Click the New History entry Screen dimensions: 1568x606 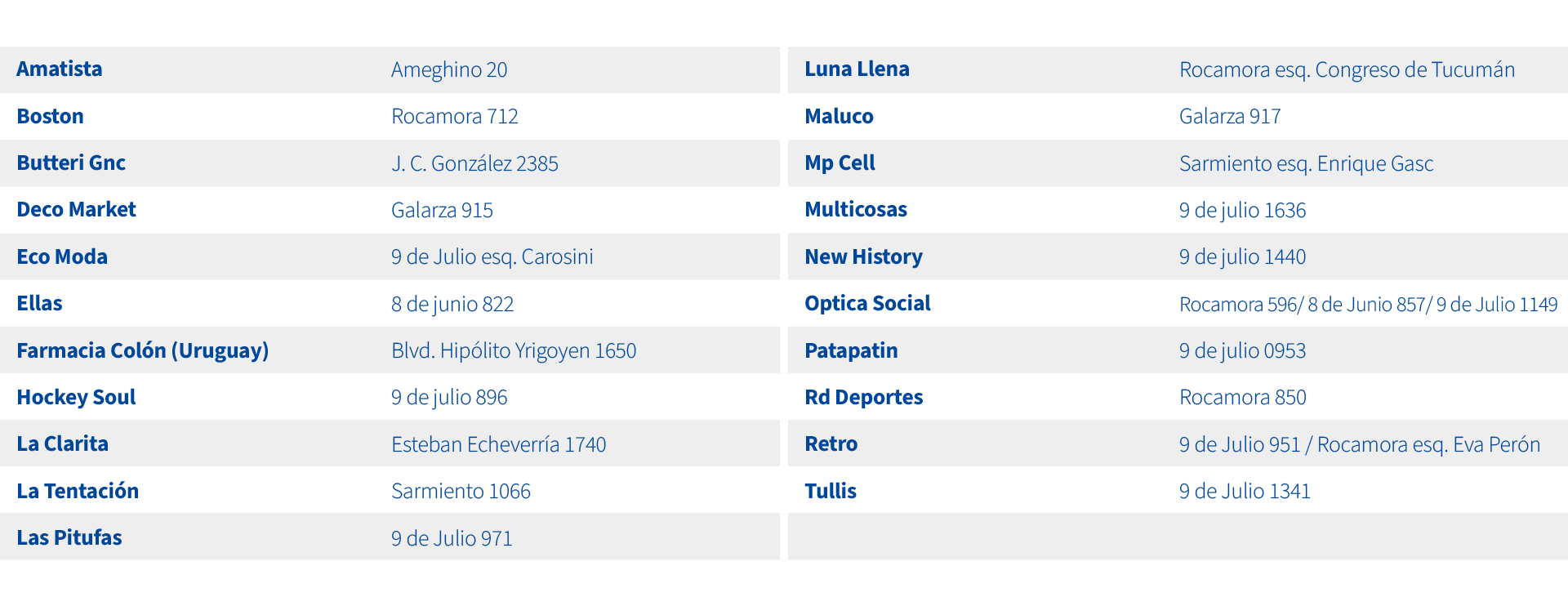pyautogui.click(x=863, y=256)
